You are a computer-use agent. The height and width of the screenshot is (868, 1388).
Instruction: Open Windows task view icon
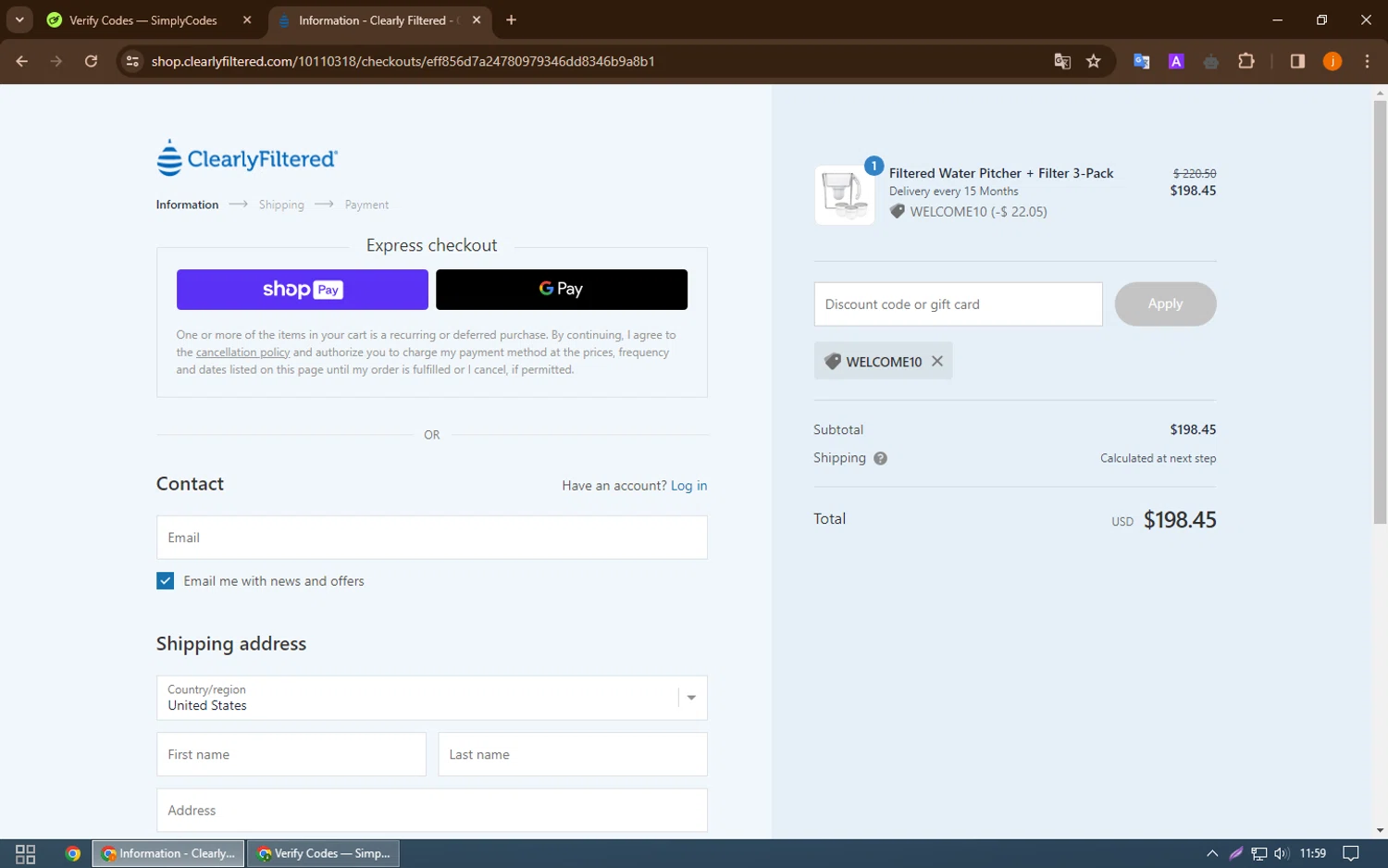[26, 853]
